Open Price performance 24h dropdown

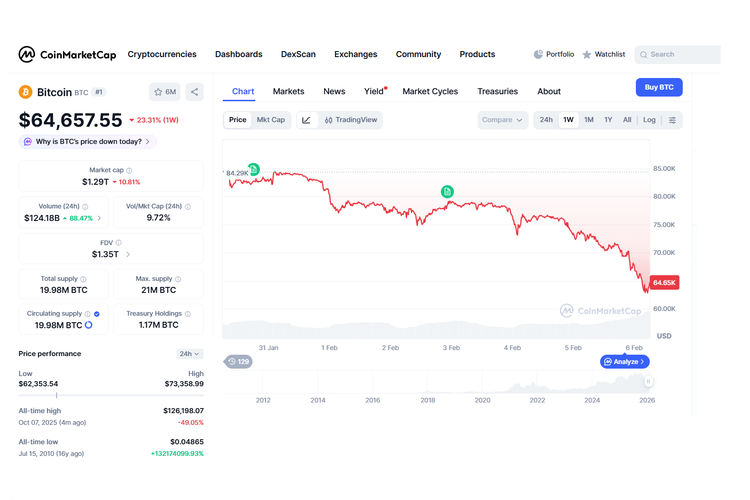click(189, 354)
